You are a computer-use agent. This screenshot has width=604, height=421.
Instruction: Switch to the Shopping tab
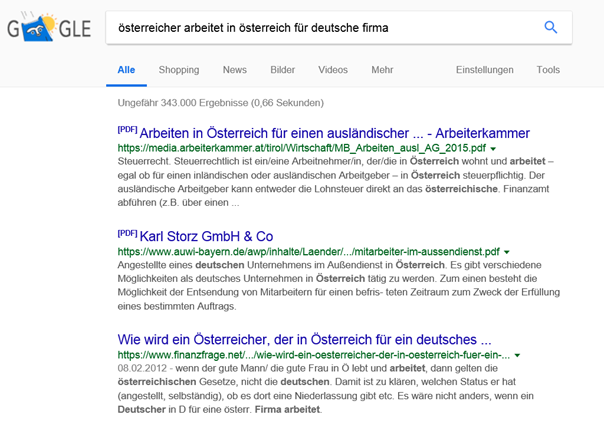coord(178,70)
